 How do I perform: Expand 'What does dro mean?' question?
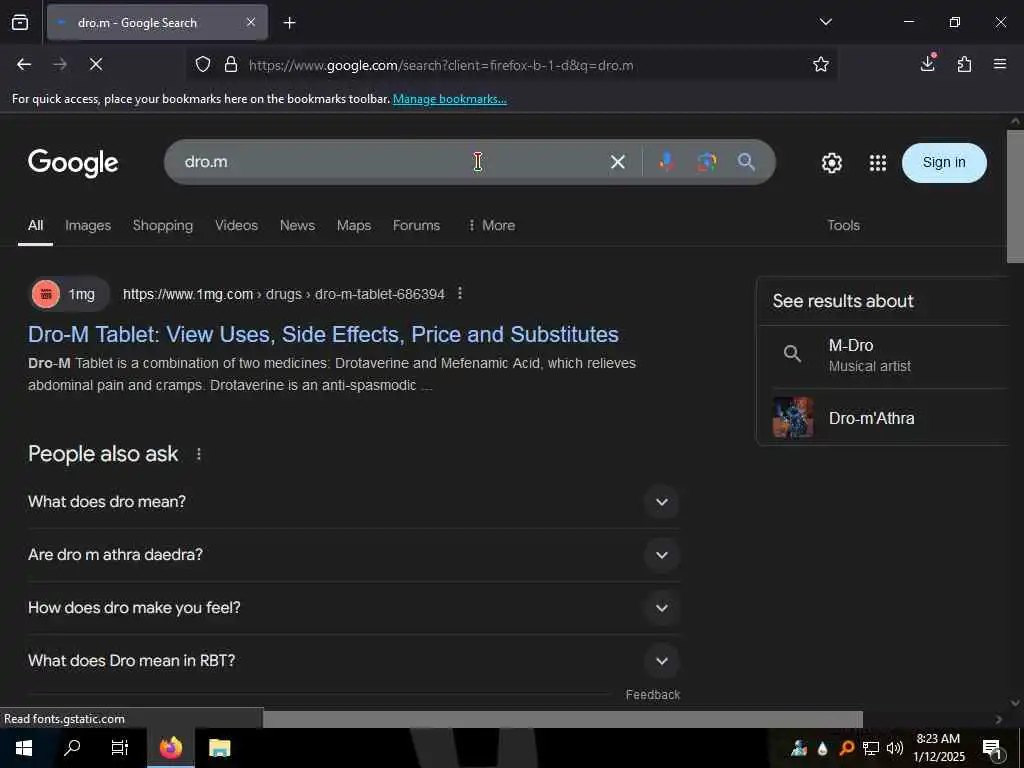tap(353, 502)
